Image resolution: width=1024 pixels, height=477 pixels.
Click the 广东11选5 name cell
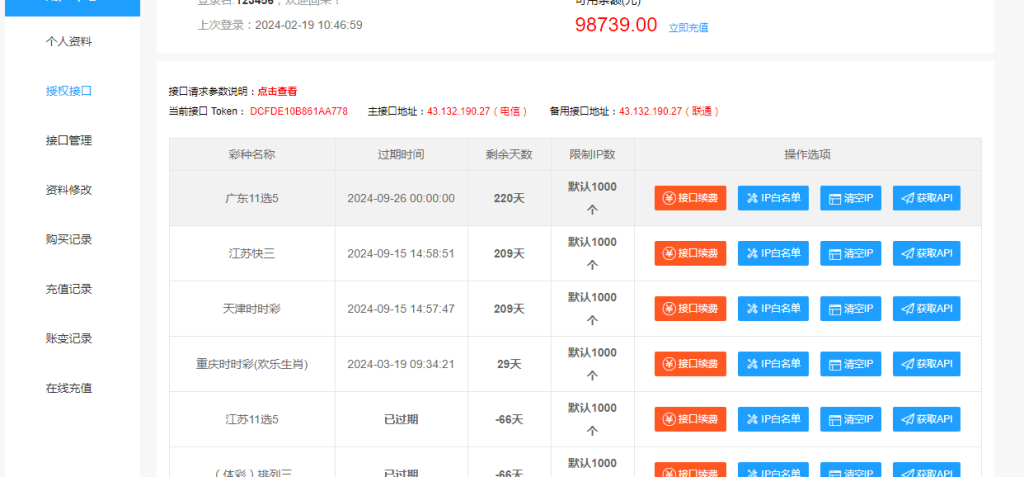click(252, 198)
